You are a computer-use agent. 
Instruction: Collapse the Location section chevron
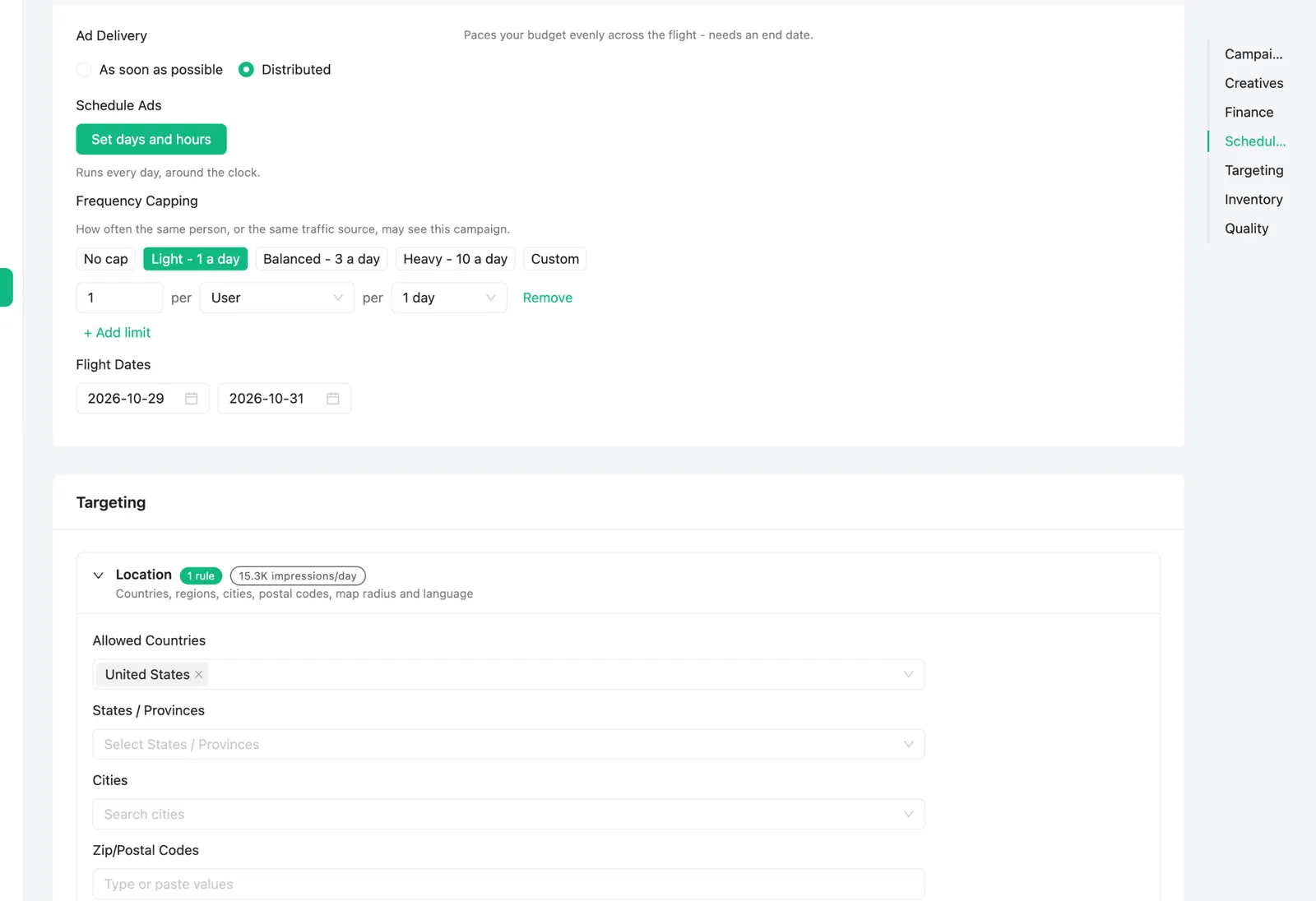point(99,575)
